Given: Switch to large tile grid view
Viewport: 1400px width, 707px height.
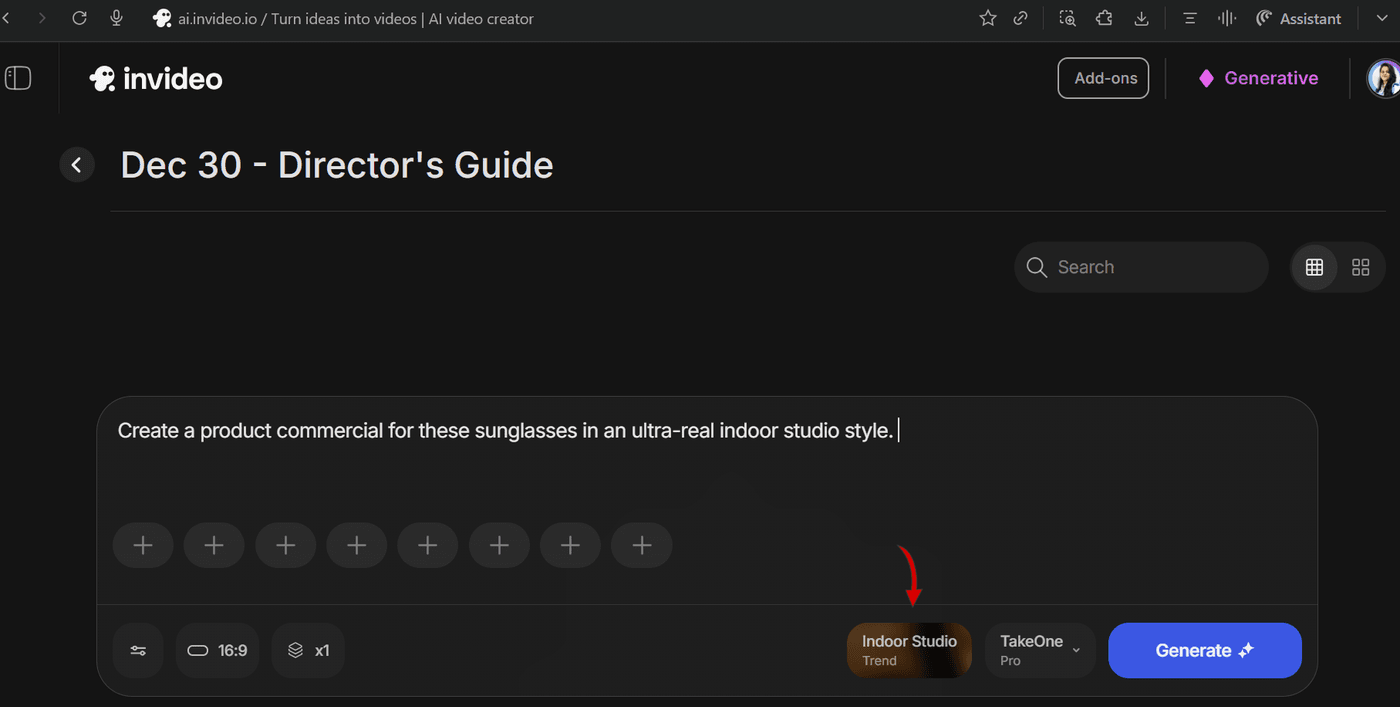Looking at the screenshot, I should coord(1360,267).
